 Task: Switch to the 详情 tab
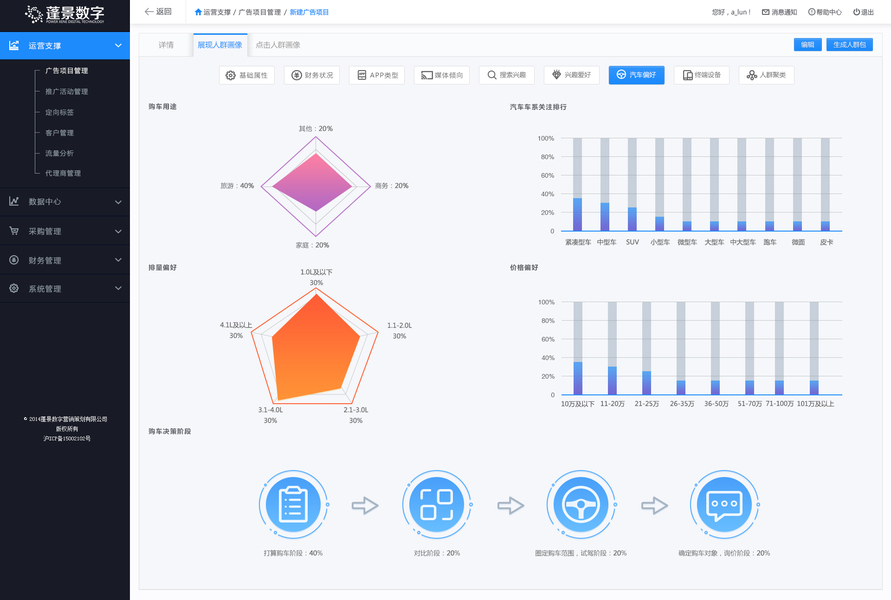pyautogui.click(x=166, y=45)
